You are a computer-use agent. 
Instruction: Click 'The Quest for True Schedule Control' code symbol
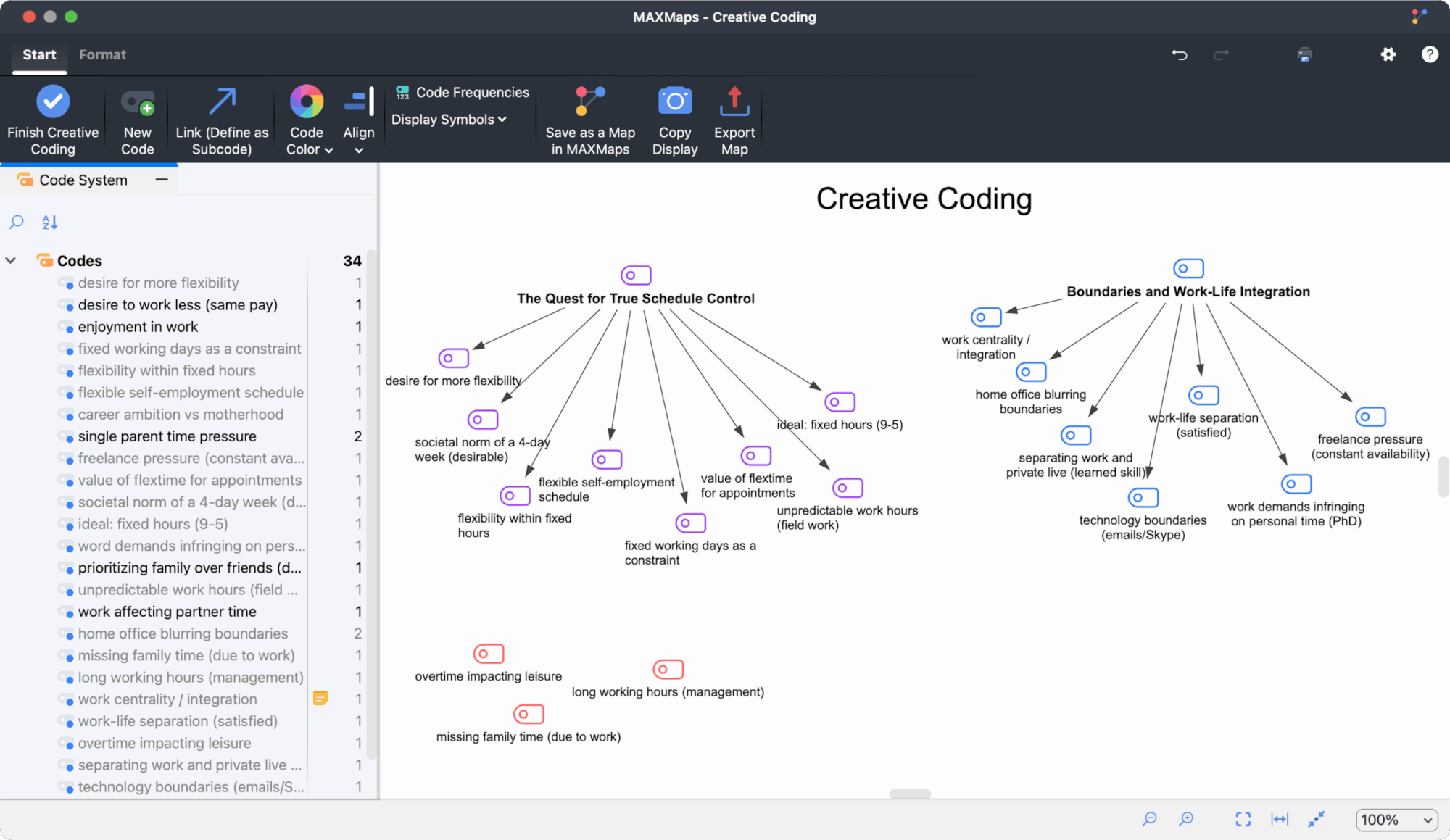(636, 275)
